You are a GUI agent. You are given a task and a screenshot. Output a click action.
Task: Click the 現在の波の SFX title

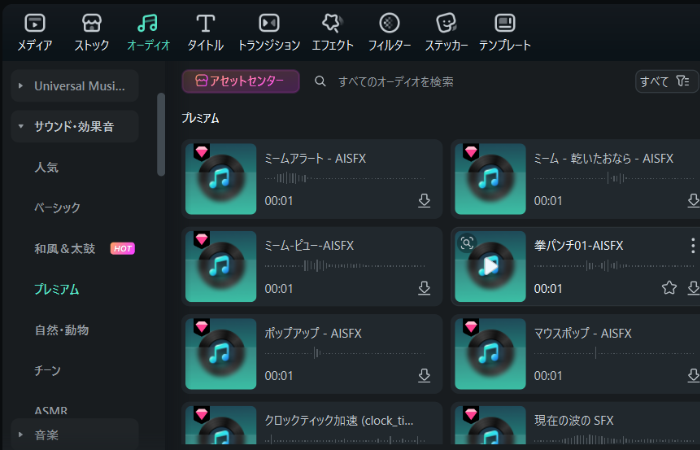pyautogui.click(x=574, y=421)
